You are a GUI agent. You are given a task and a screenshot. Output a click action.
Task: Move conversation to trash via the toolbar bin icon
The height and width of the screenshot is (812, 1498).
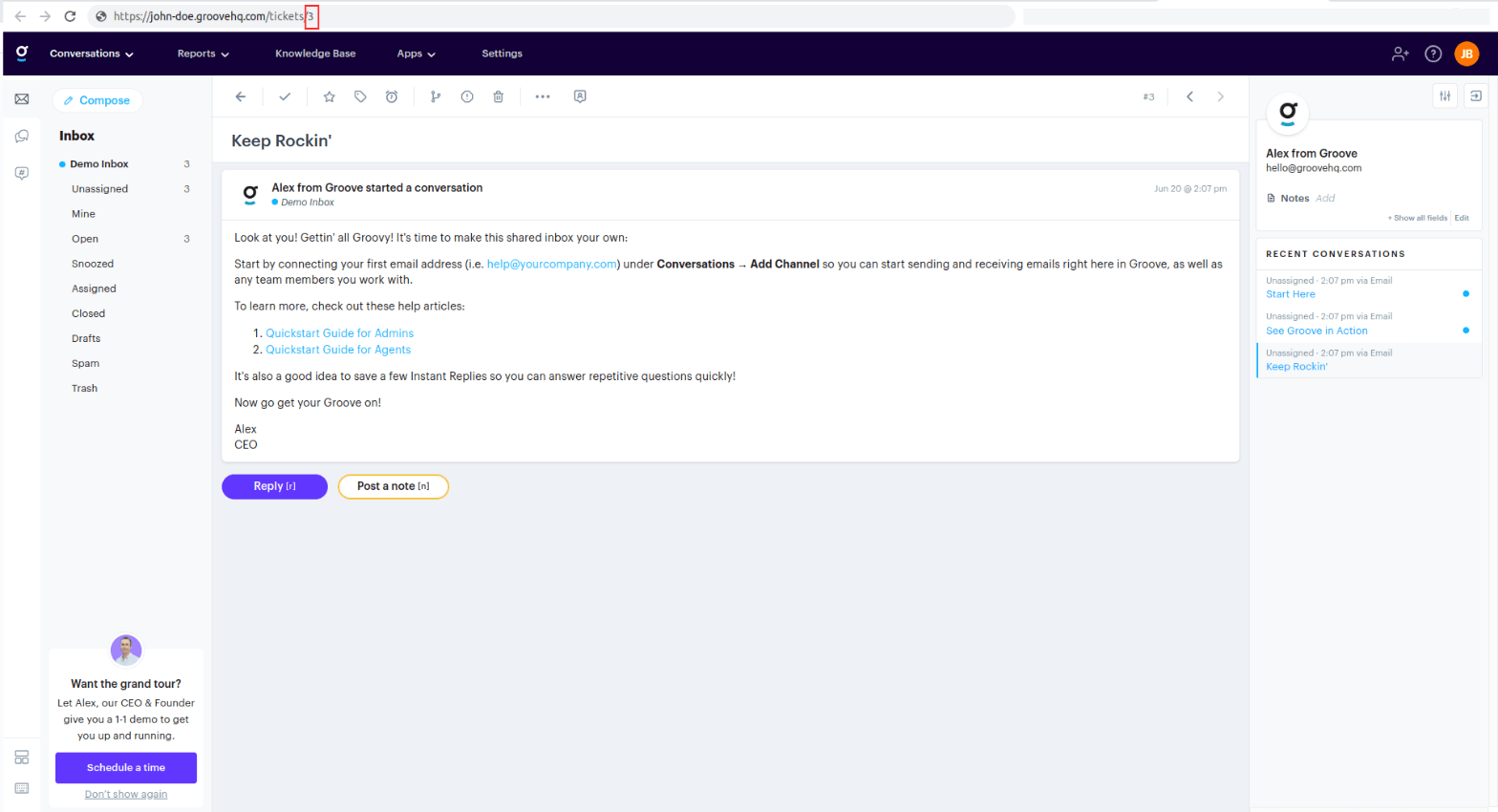[x=498, y=96]
